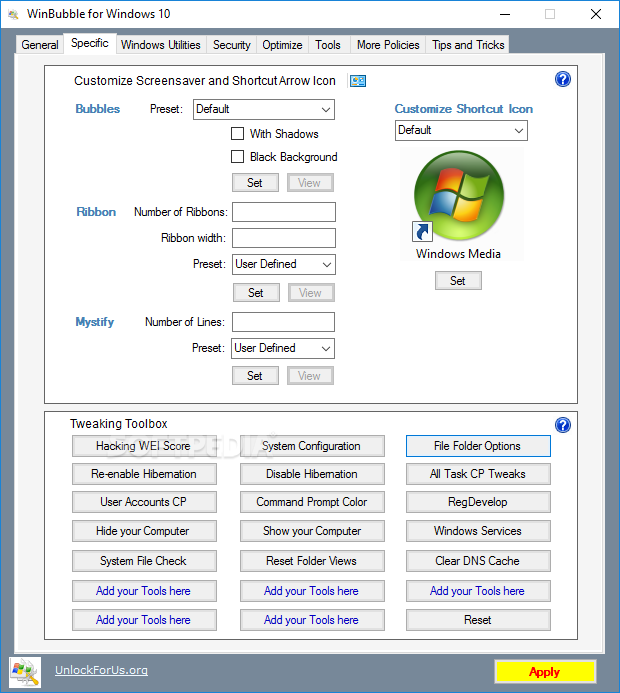Click Hide your Computer button
620x693 pixels.
pos(144,531)
